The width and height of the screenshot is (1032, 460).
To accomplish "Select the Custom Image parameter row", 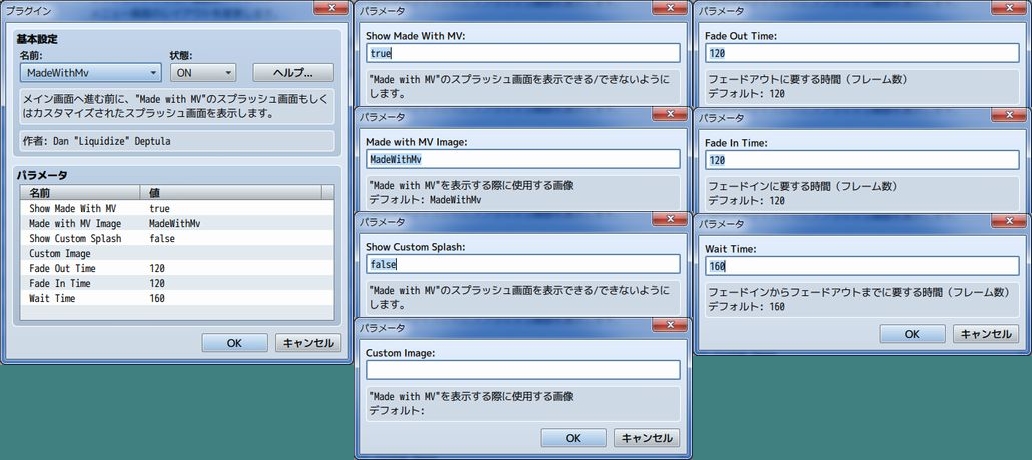I will 176,253.
